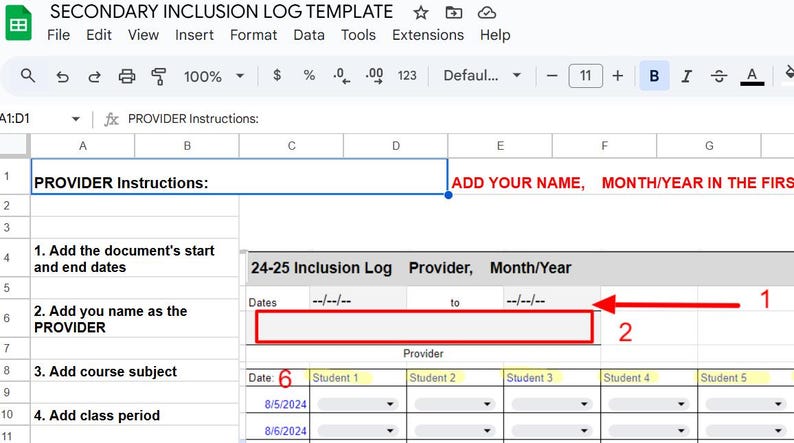Star the document with the star icon
This screenshot has width=794, height=443.
coord(420,13)
